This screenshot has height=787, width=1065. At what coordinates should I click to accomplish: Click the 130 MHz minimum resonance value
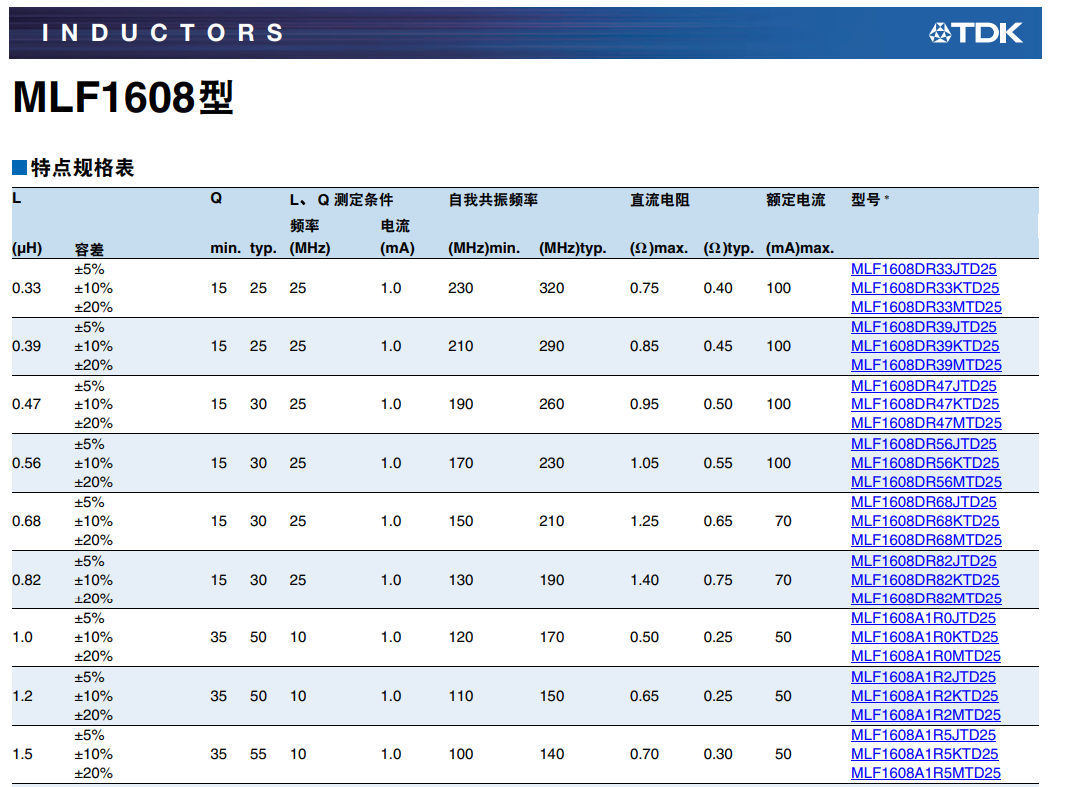[461, 580]
